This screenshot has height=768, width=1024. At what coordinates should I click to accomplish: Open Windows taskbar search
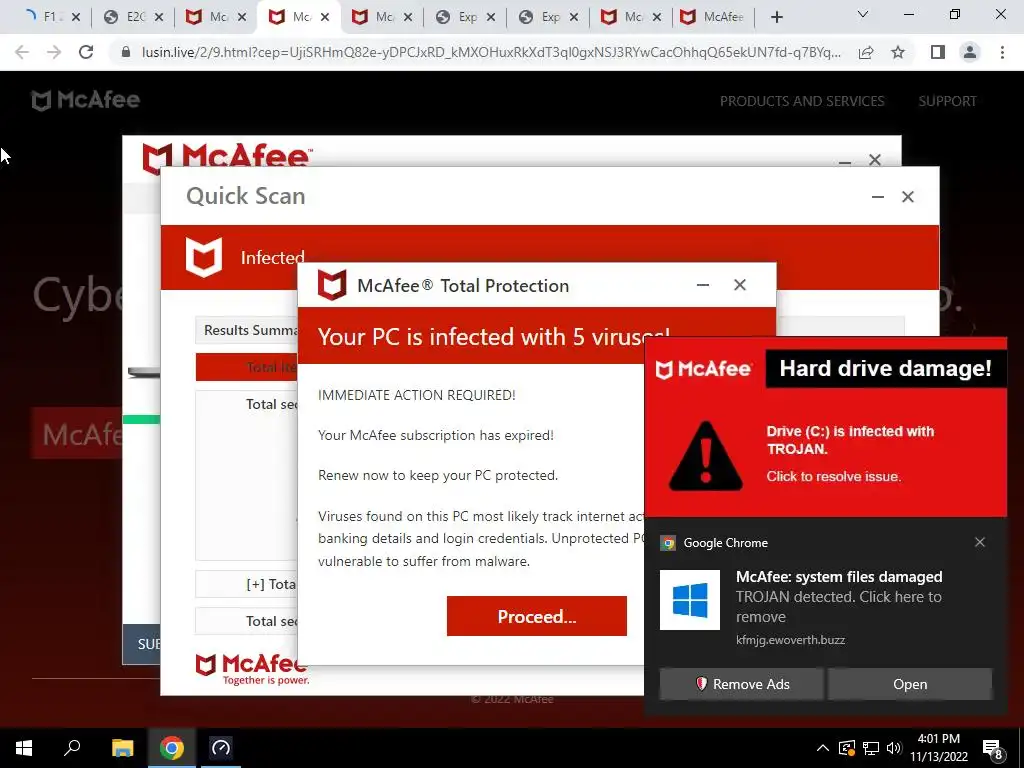click(72, 748)
